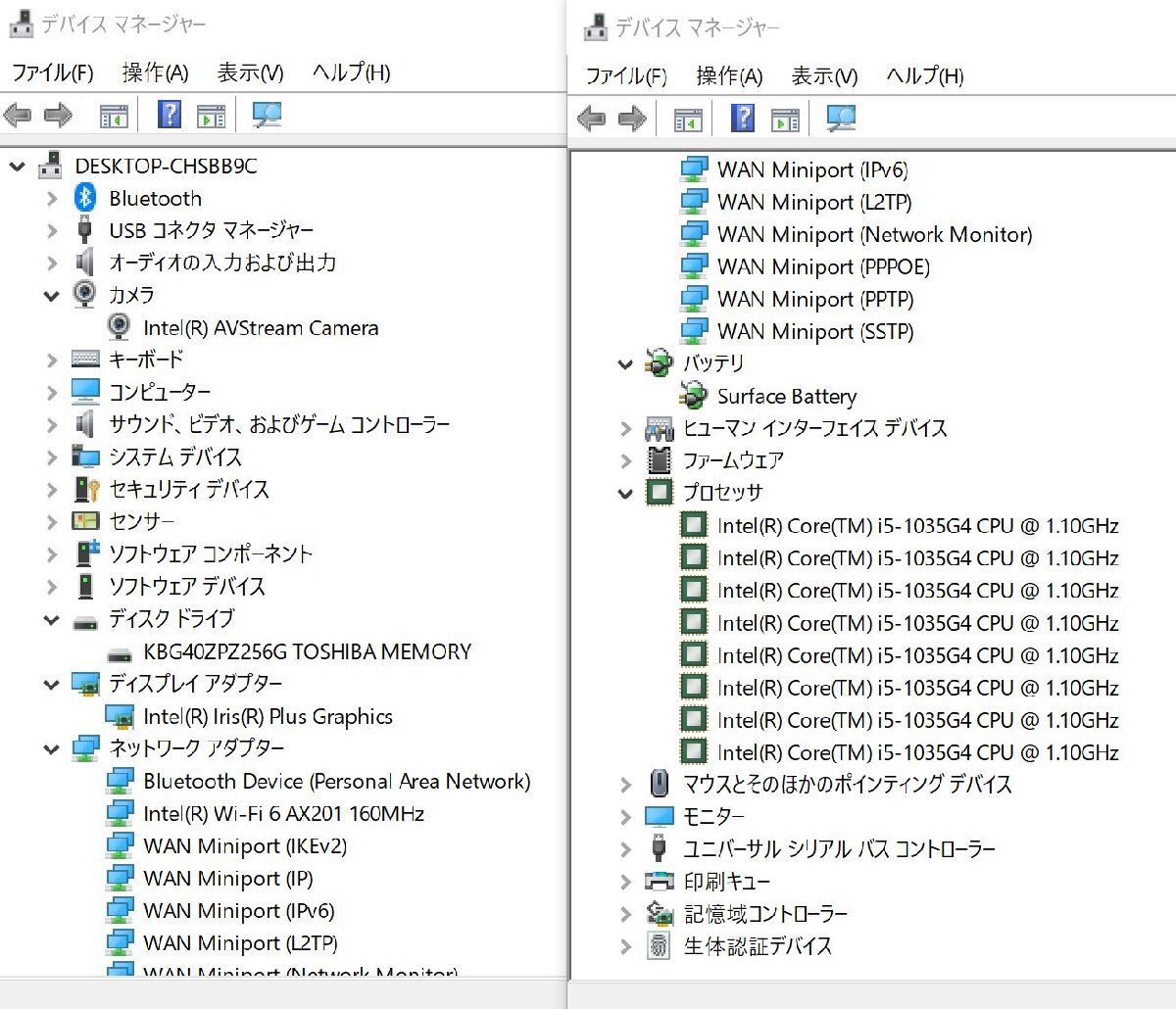1176x1009 pixels.
Task: Click scan for hardware changes monitor icon in left window
Action: (267, 116)
